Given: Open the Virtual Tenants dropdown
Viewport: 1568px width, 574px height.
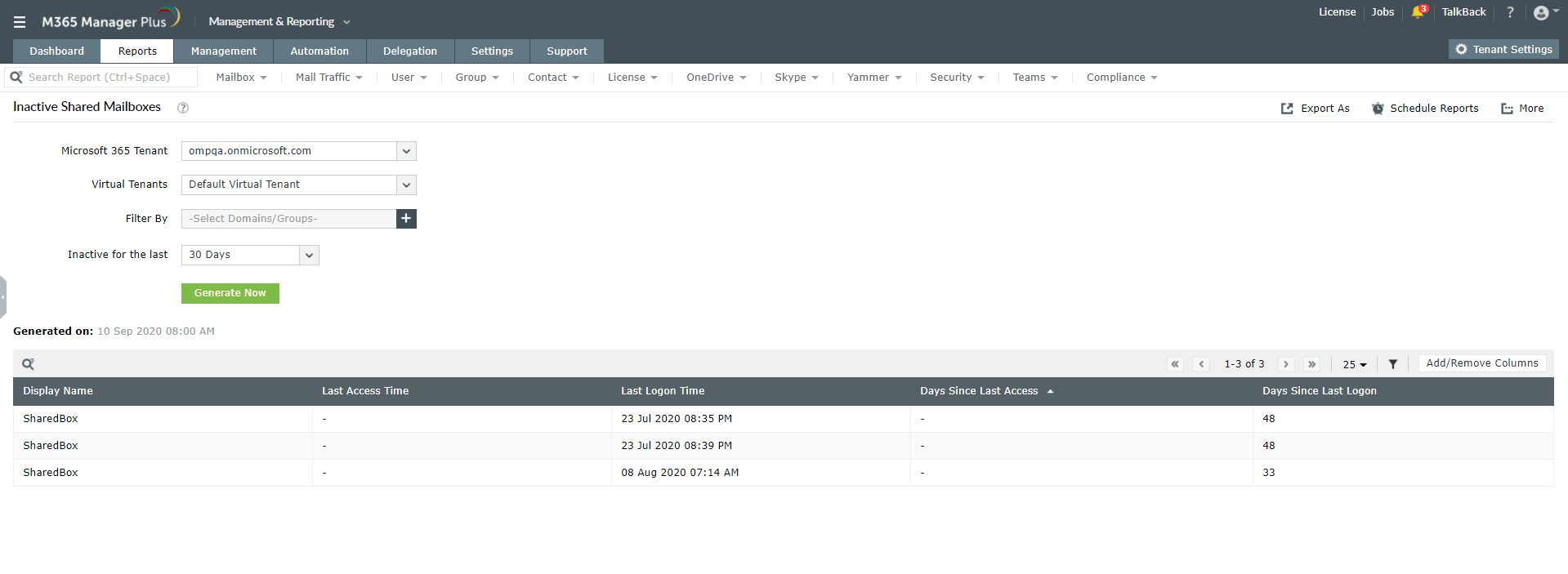Looking at the screenshot, I should point(299,185).
